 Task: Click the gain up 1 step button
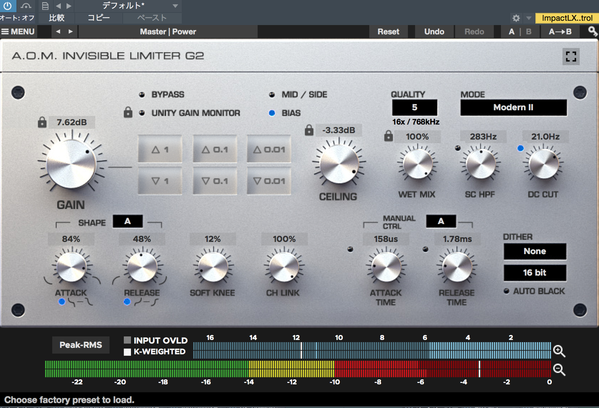(x=160, y=149)
